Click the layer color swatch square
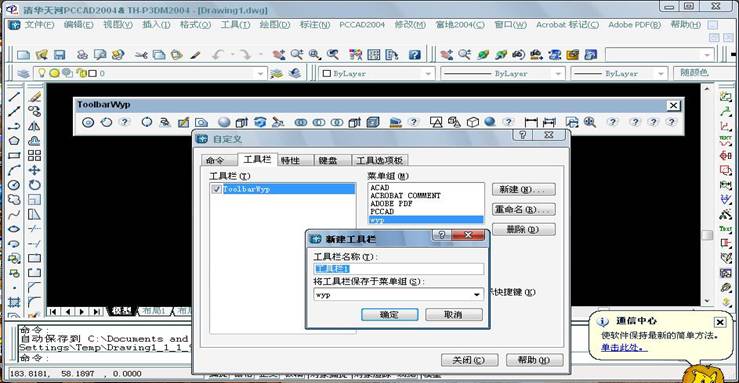 pyautogui.click(x=93, y=73)
